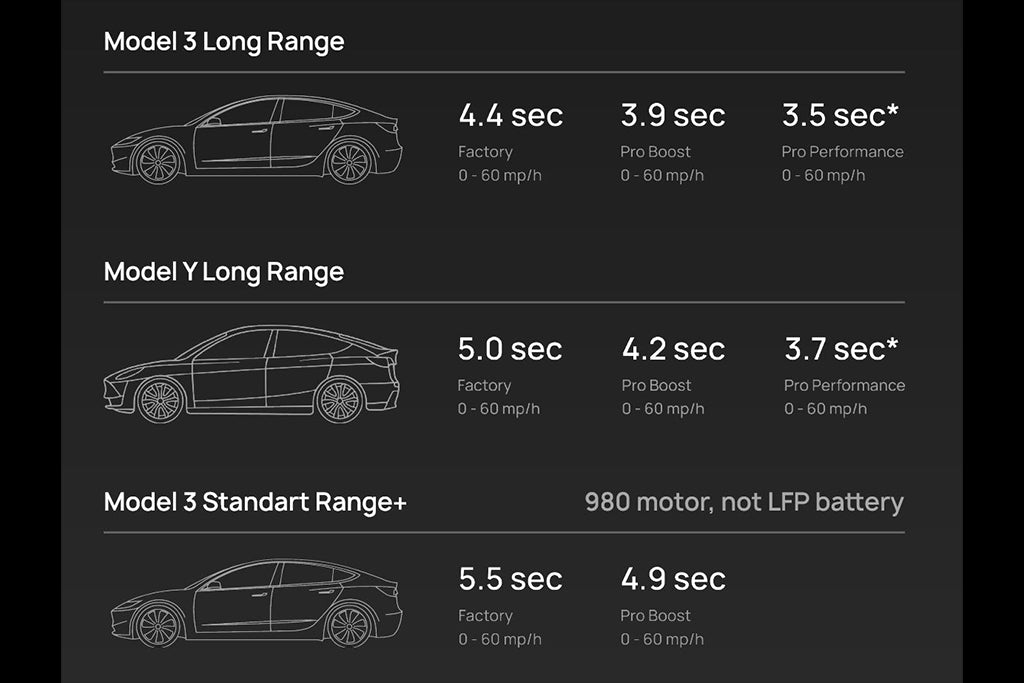Click the 3.9 sec Pro Boost time
The image size is (1024, 683).
tap(672, 116)
